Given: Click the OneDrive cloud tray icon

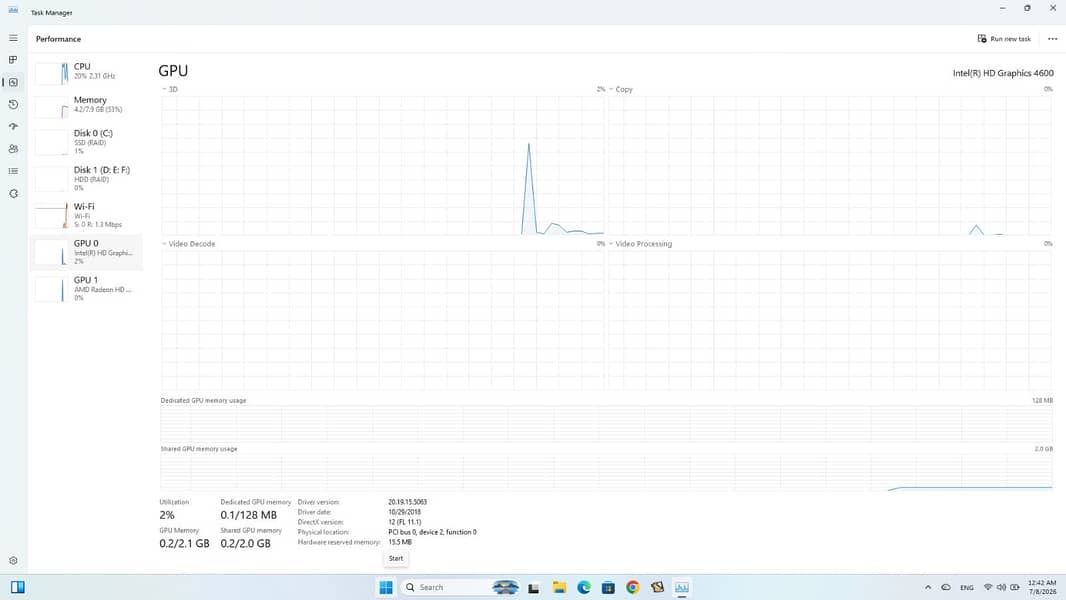Looking at the screenshot, I should (x=946, y=587).
